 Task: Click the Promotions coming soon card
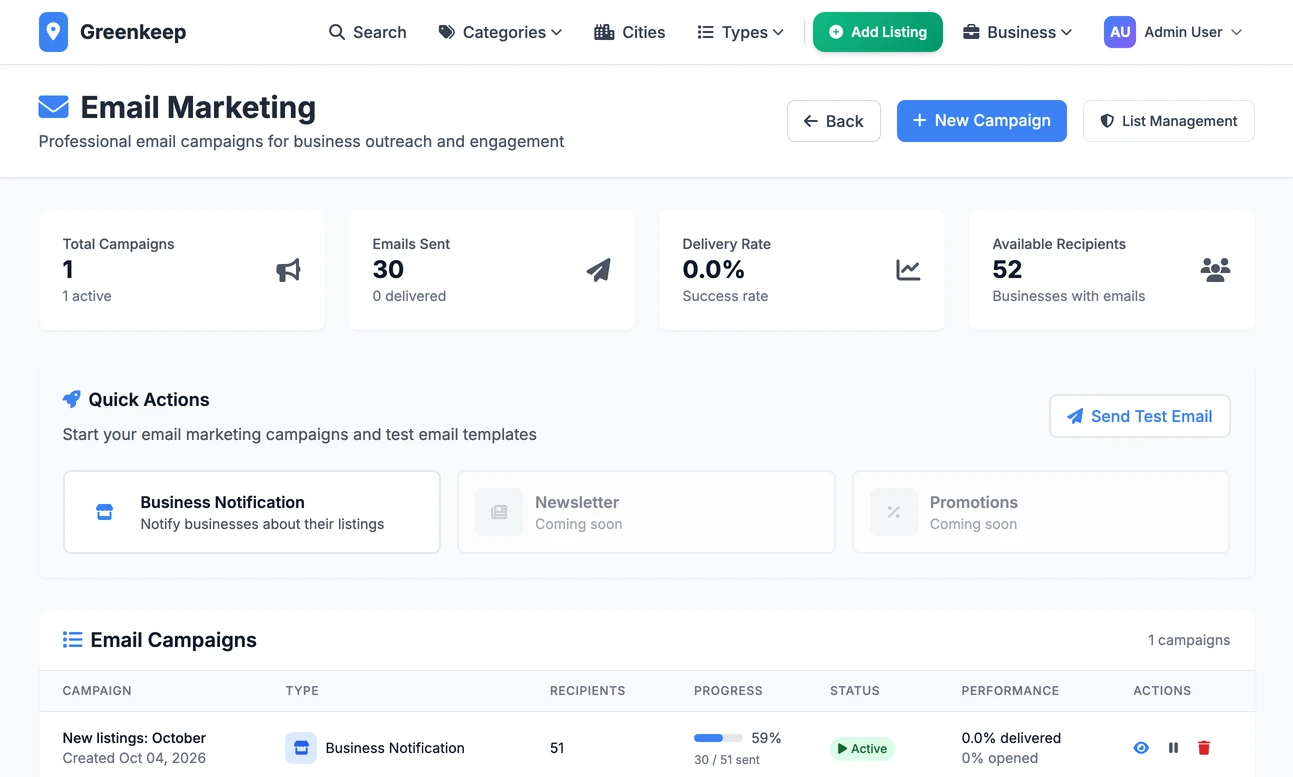(1041, 512)
